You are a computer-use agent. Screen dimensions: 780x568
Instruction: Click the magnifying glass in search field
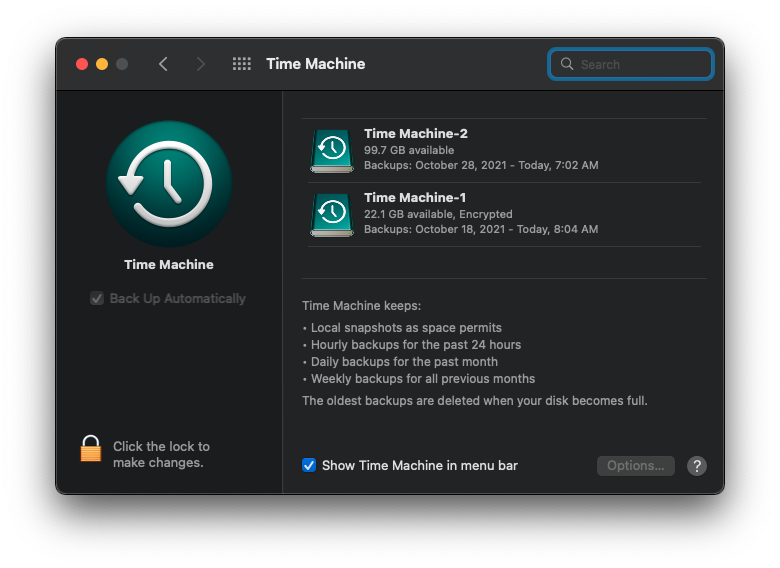pyautogui.click(x=567, y=64)
